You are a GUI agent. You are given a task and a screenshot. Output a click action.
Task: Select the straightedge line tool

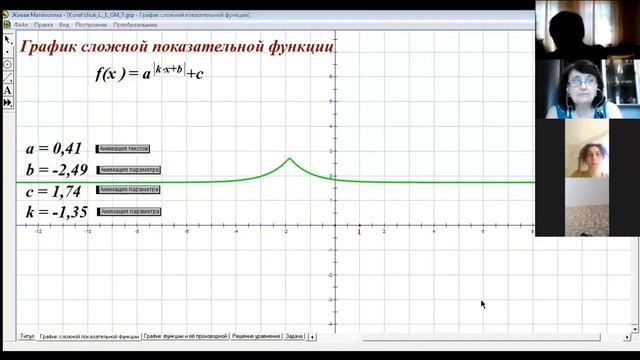click(x=8, y=77)
